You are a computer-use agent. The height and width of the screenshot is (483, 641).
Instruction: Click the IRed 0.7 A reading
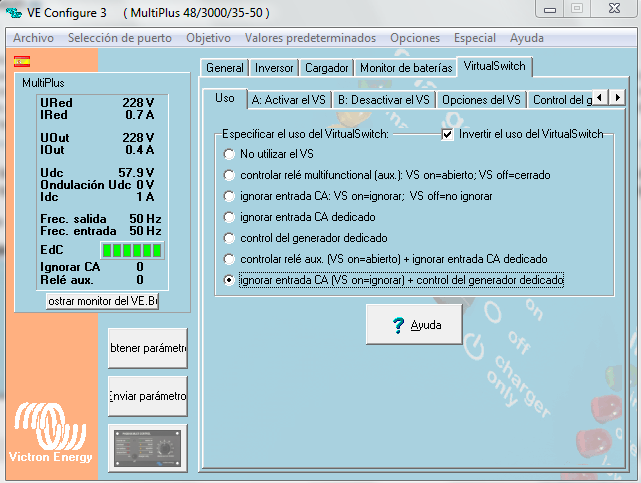(97, 115)
